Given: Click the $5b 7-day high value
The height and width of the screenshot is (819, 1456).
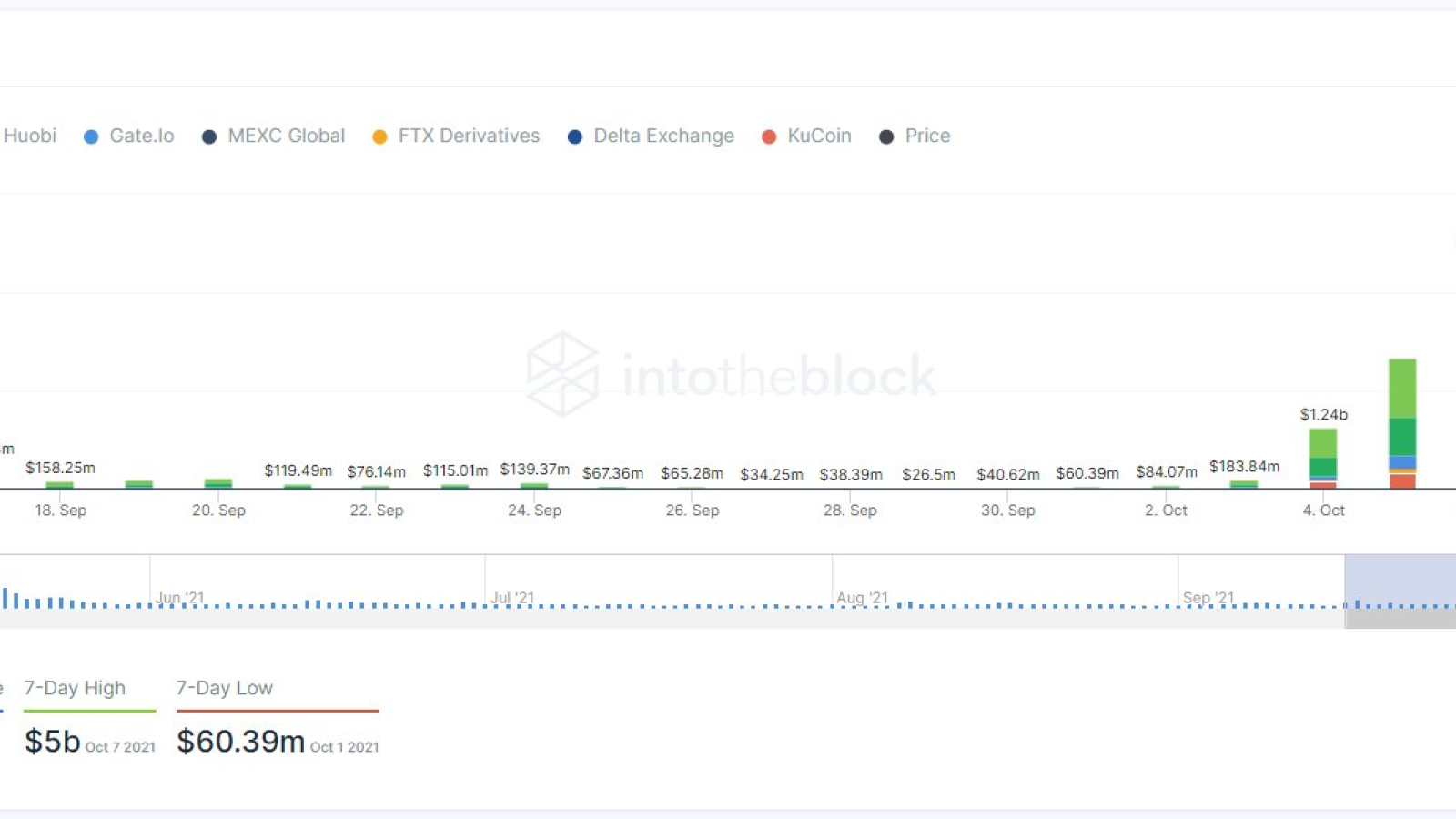Looking at the screenshot, I should coord(53,741).
